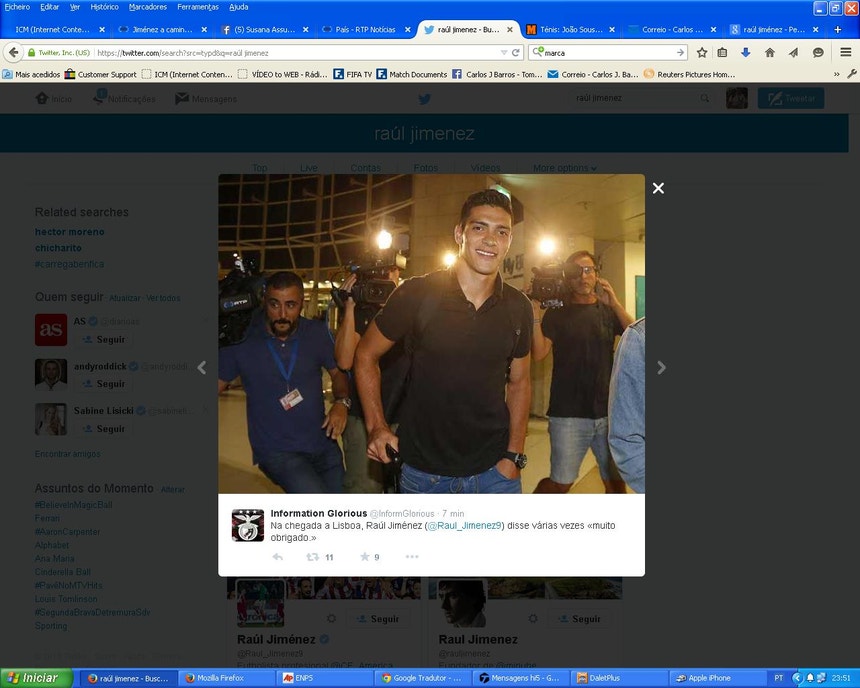Screen dimensions: 860x688
Task: Retweet the Information Glorious tweet
Action: coord(312,557)
